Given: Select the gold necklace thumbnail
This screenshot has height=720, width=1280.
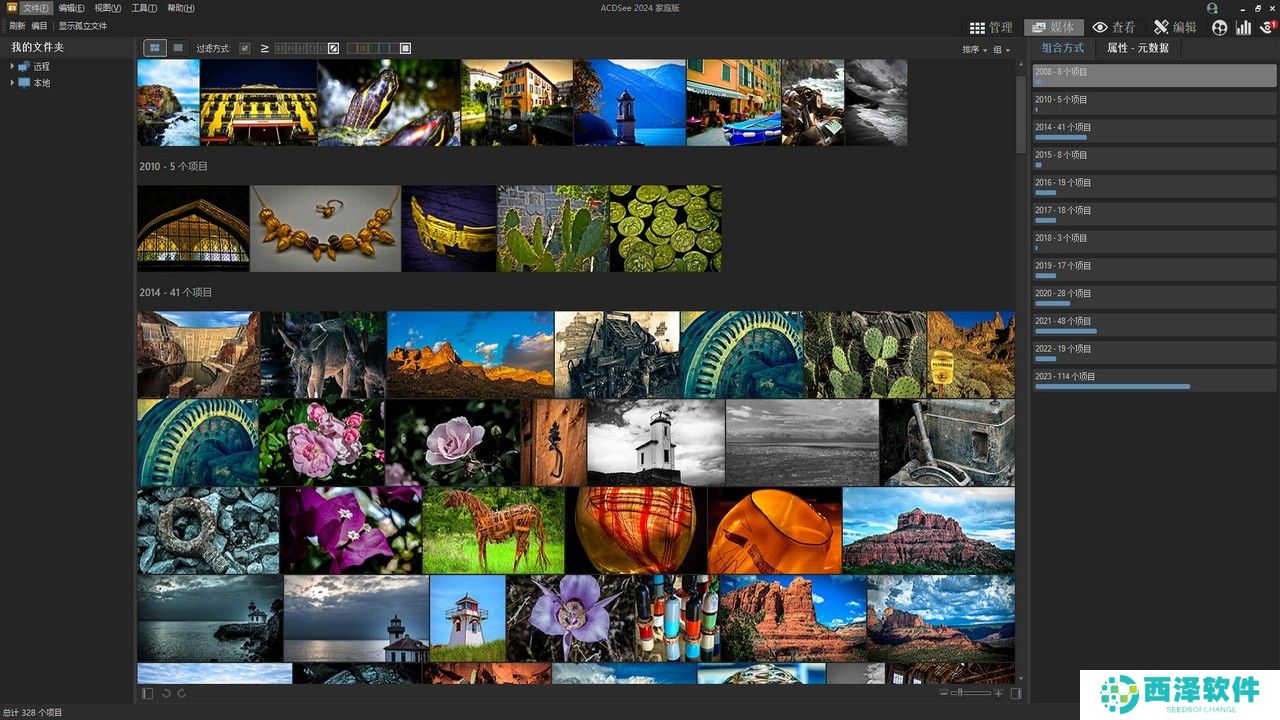Looking at the screenshot, I should (325, 228).
